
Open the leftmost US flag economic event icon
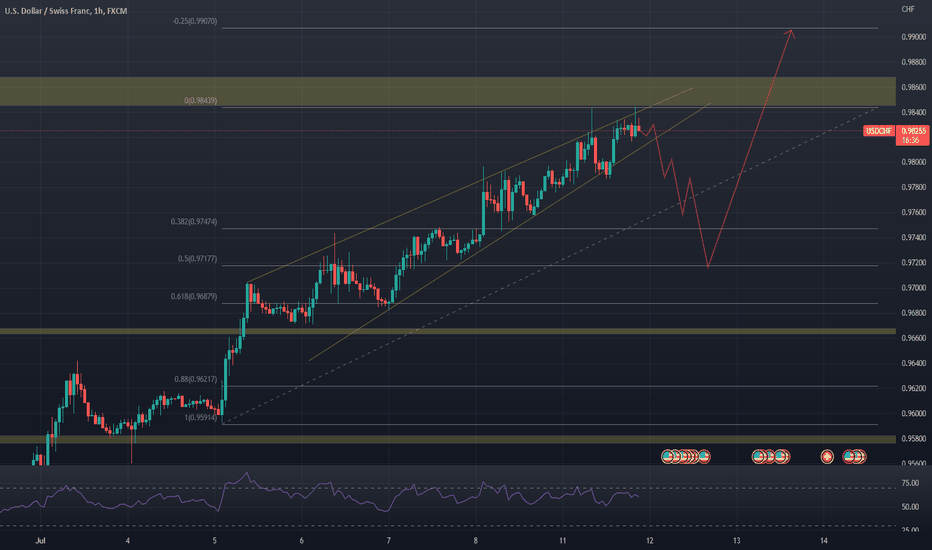pos(667,457)
